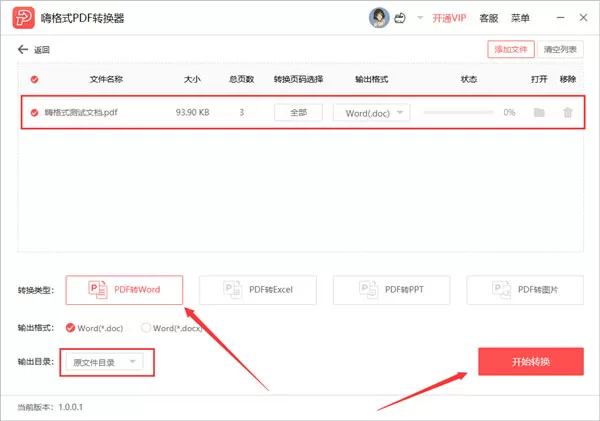600x421 pixels.
Task: Select the Word(*.doc) output format radio
Action: (x=70, y=328)
